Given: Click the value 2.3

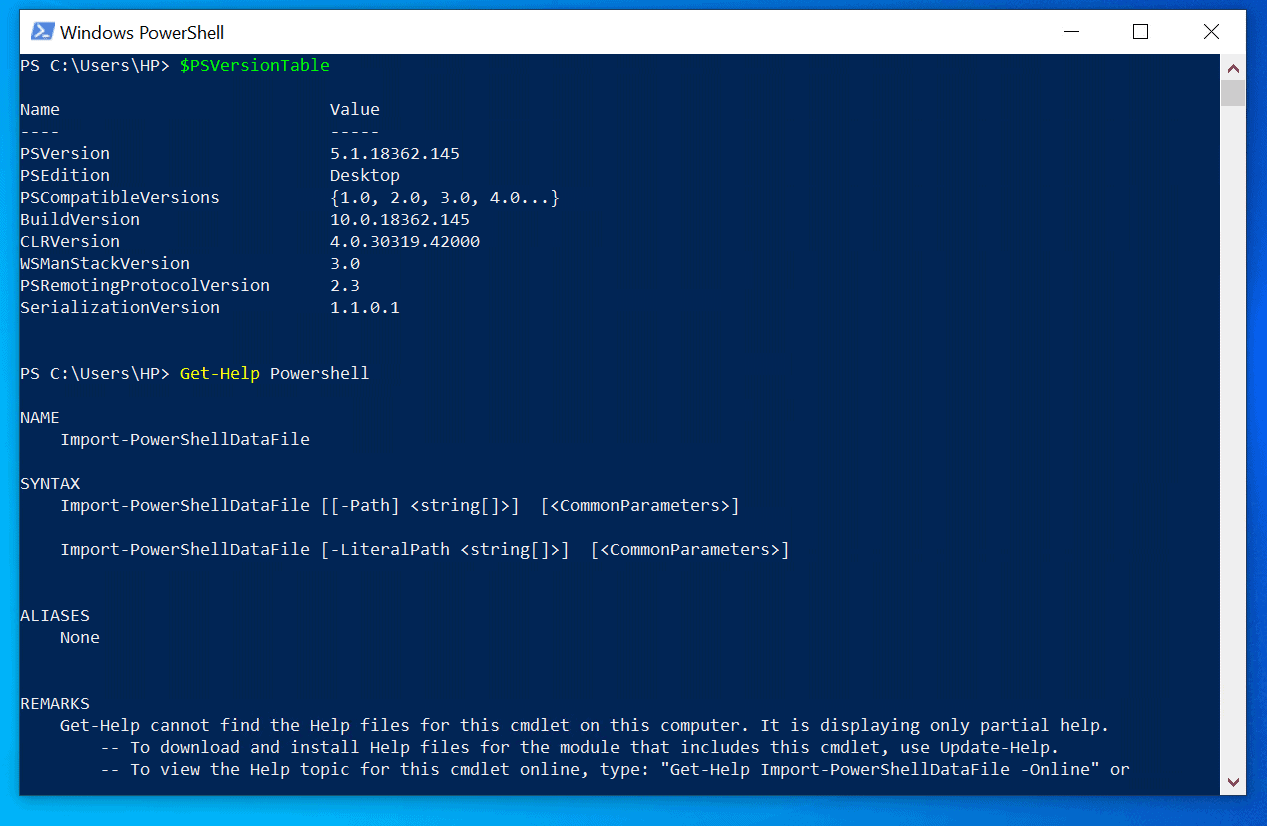Looking at the screenshot, I should point(345,286).
